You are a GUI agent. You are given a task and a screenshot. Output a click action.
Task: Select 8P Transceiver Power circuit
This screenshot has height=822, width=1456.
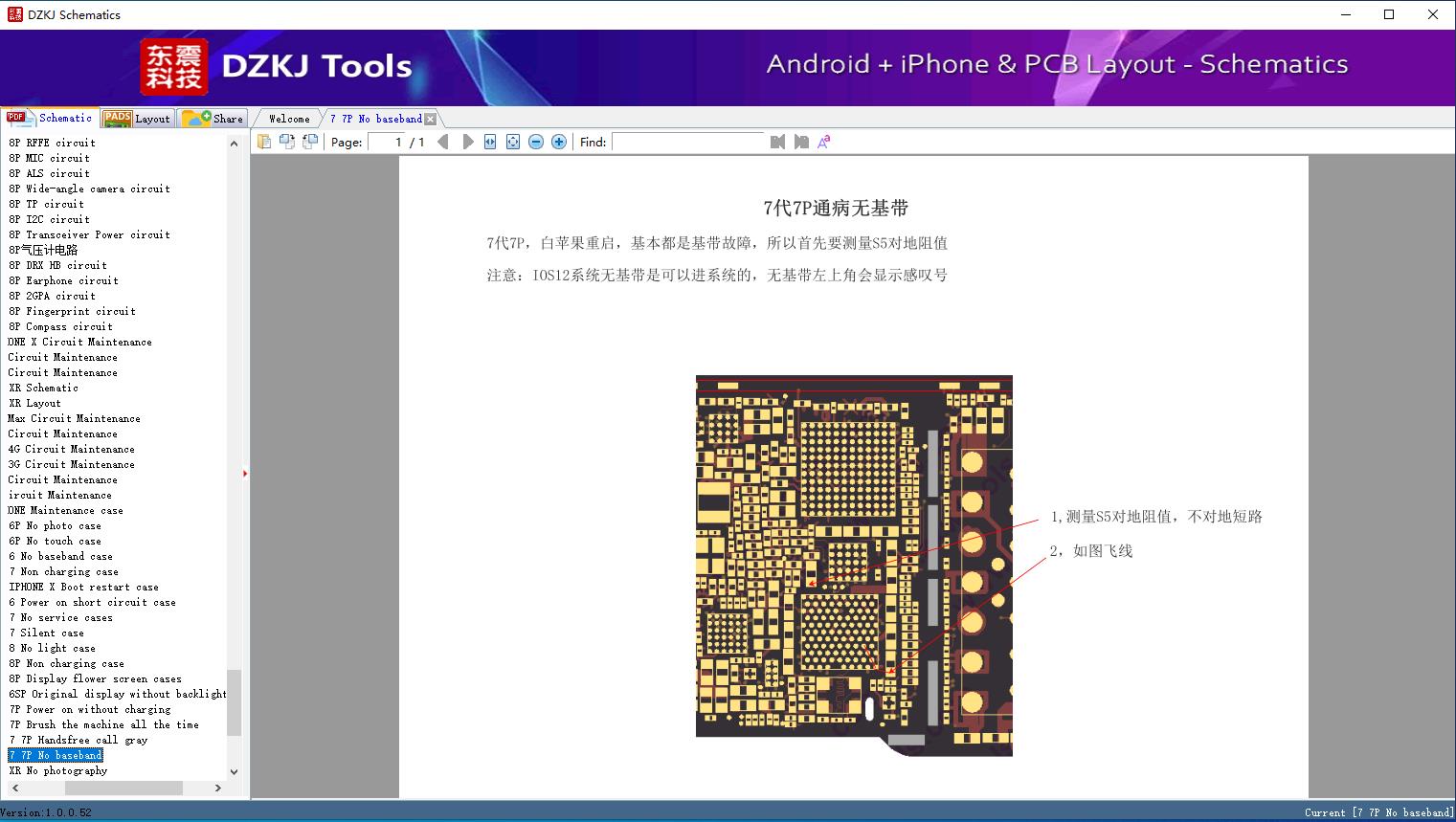click(89, 234)
